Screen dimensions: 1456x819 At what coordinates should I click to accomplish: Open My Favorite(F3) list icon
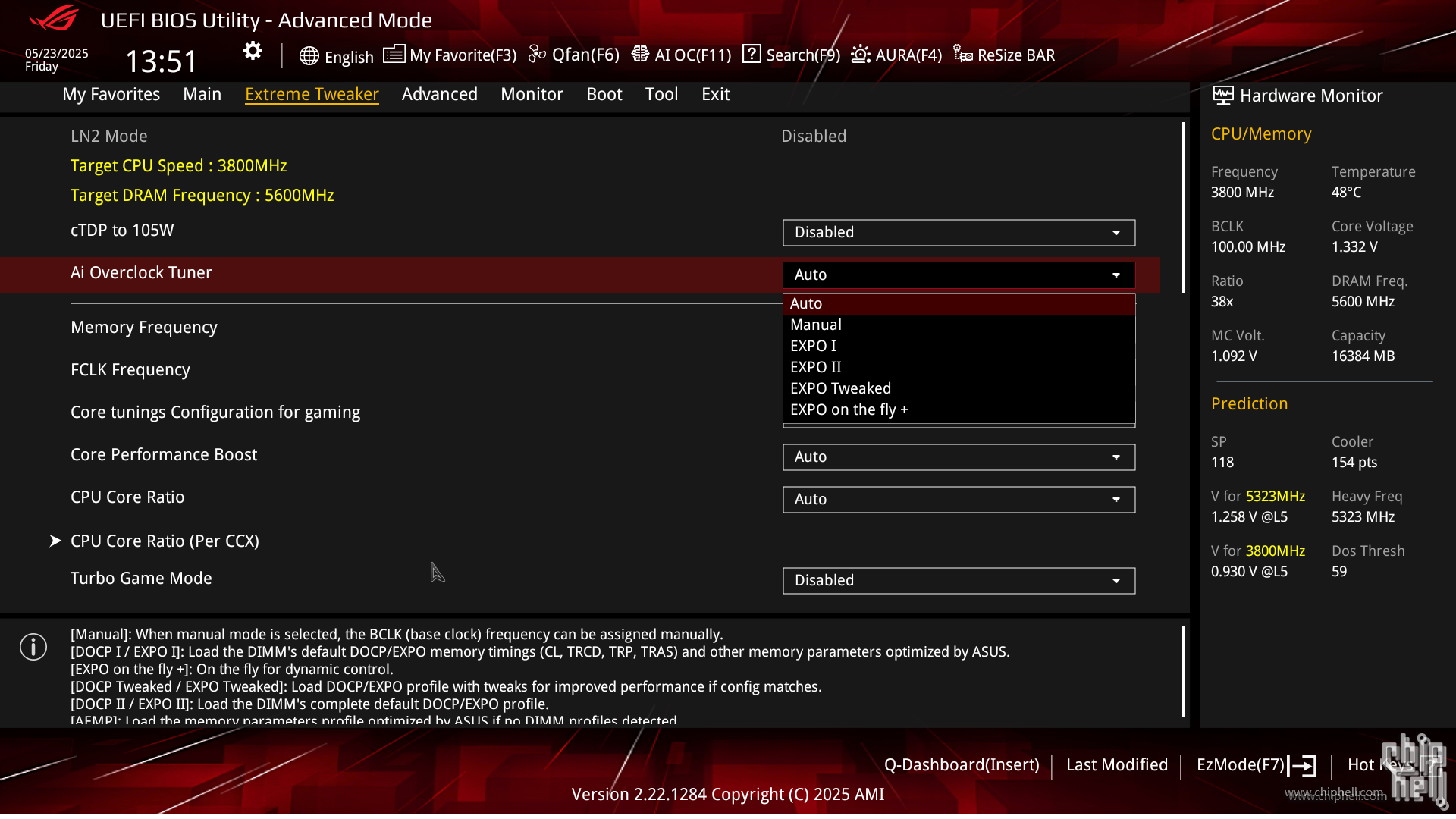pos(394,55)
